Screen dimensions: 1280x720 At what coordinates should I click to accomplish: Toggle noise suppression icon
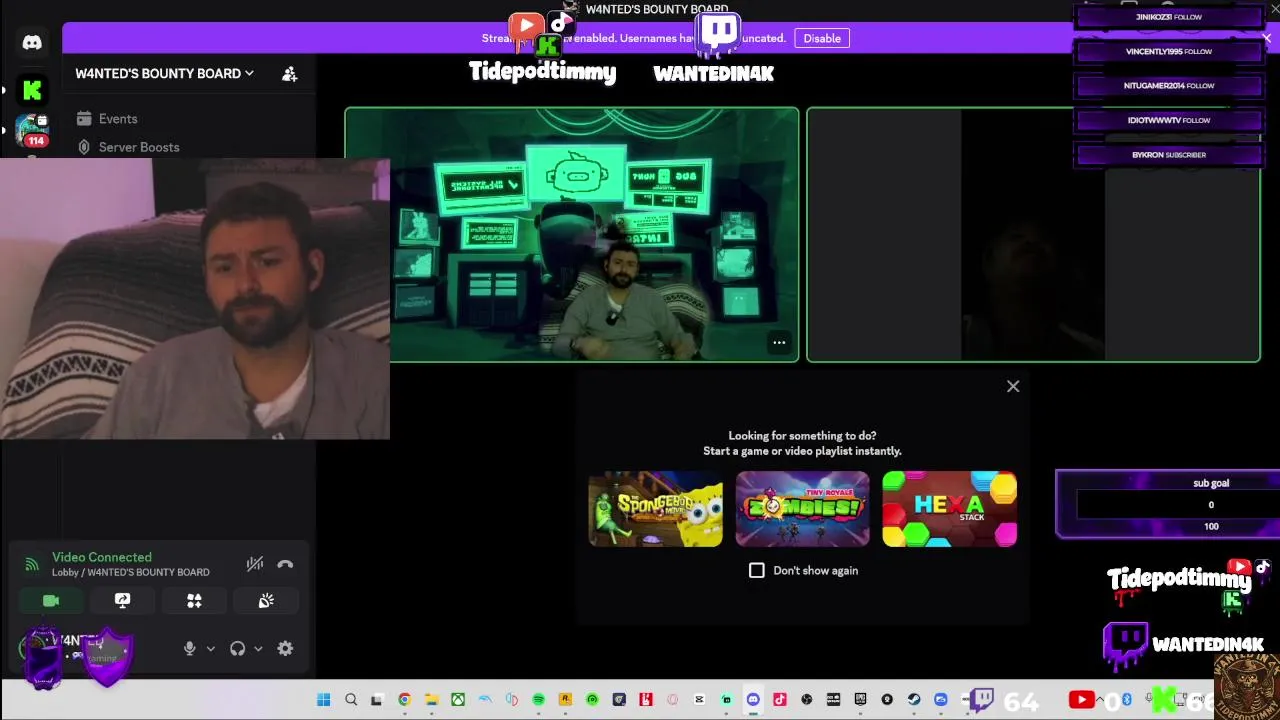(x=255, y=564)
